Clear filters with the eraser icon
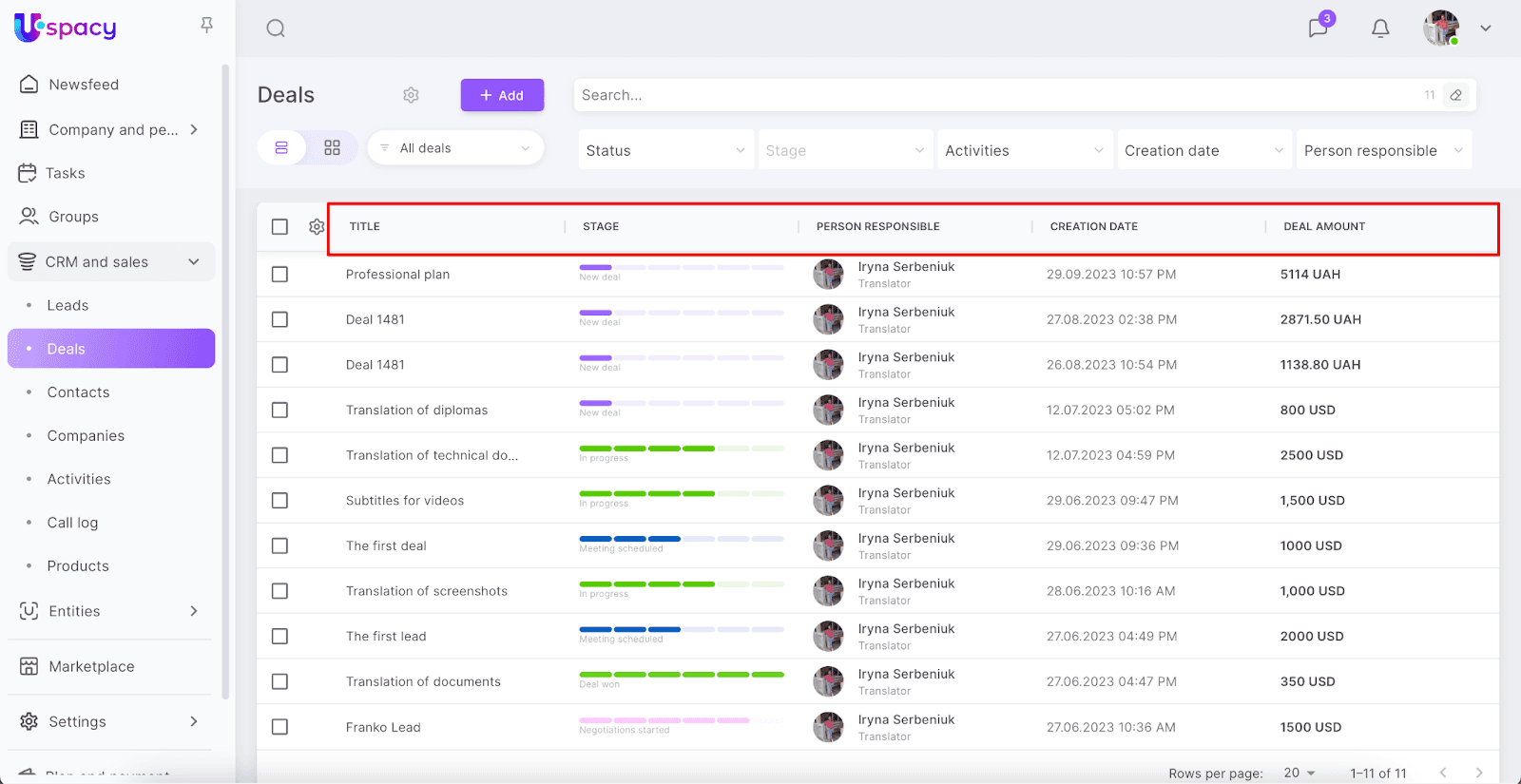This screenshot has height=784, width=1521. (x=1455, y=95)
